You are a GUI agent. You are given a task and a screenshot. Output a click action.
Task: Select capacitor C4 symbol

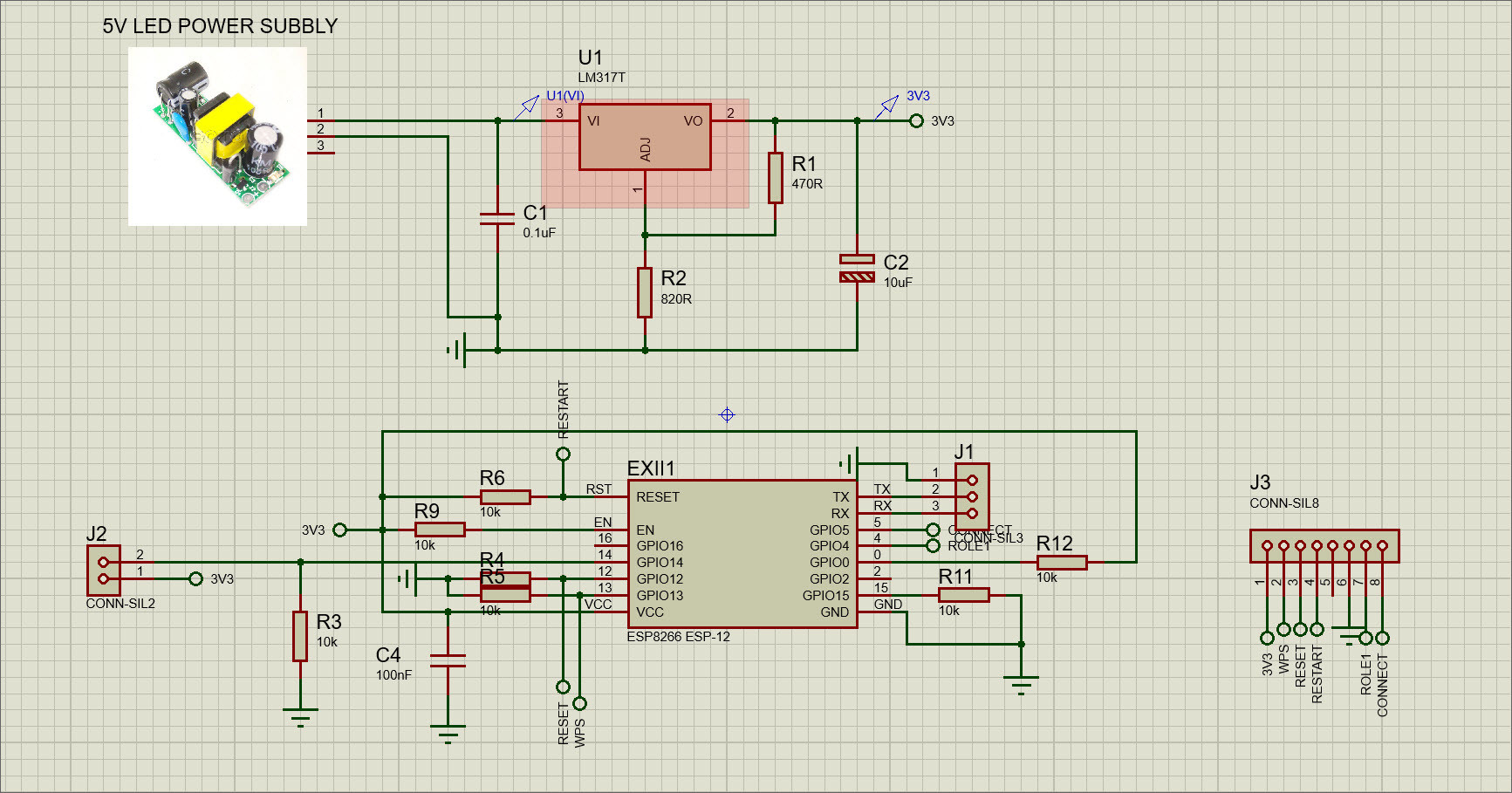pos(448,660)
